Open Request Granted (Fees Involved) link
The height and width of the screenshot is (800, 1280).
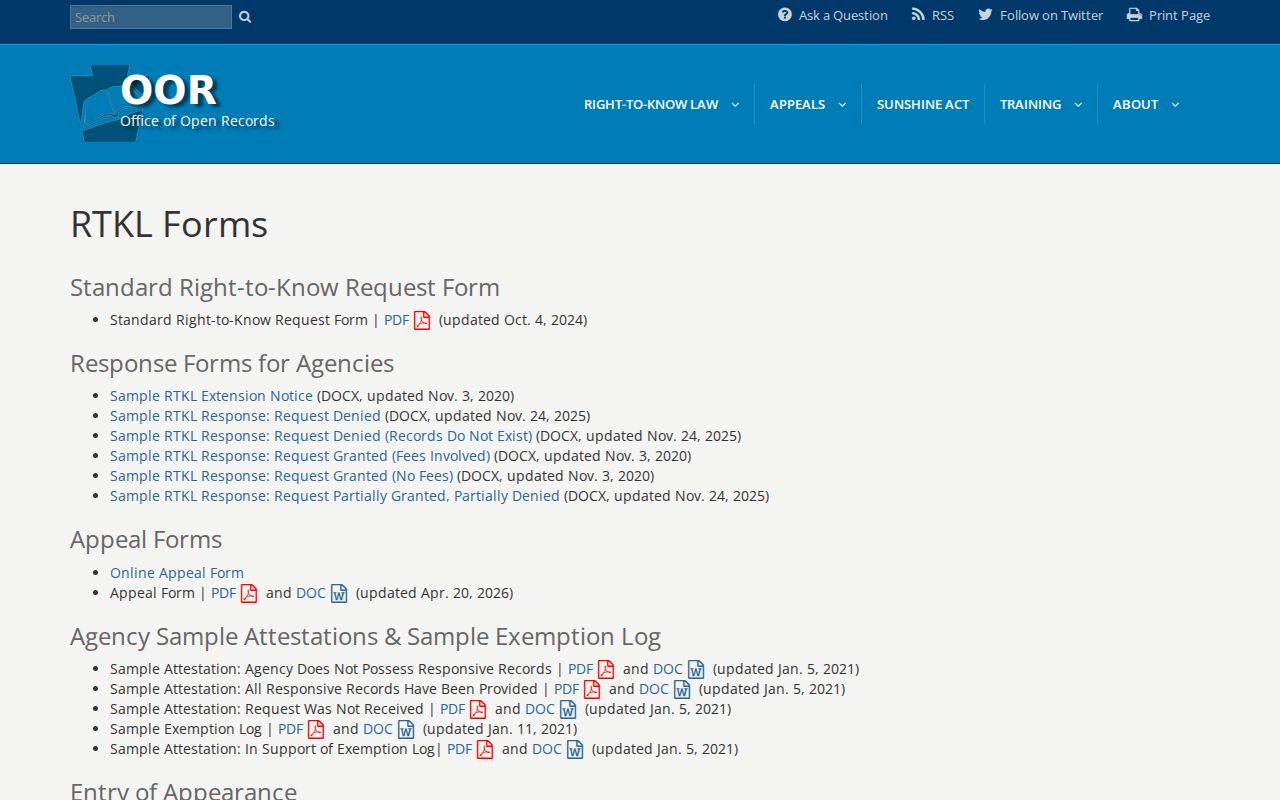300,456
